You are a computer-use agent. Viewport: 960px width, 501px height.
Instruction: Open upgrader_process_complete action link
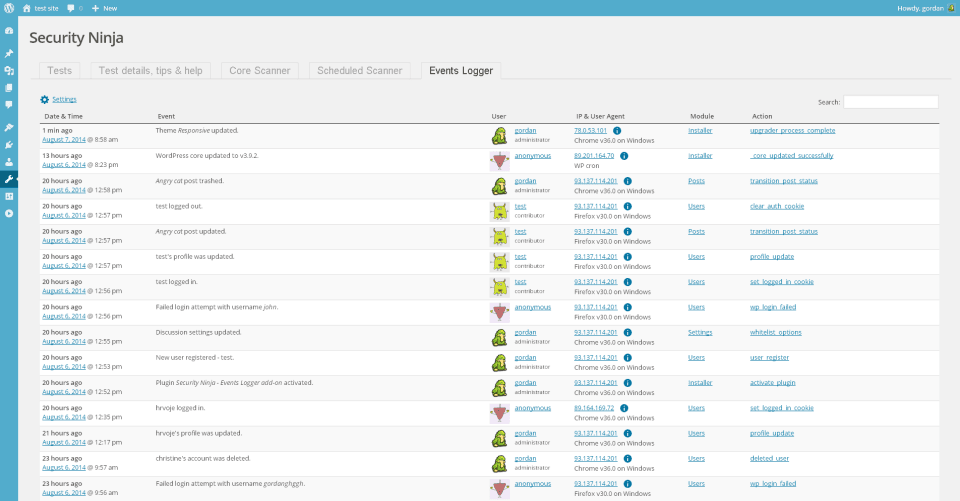click(792, 130)
